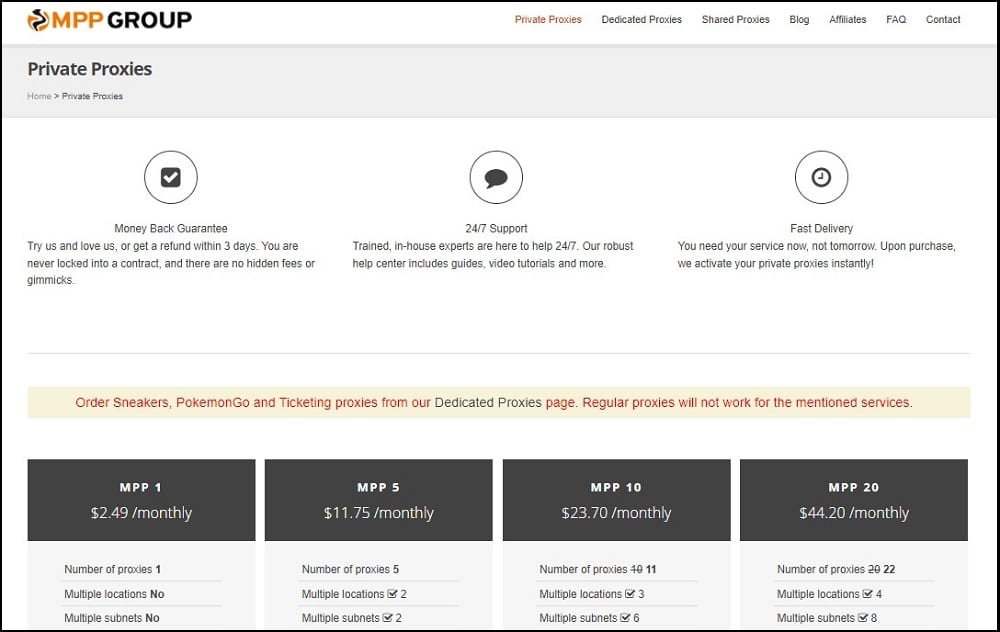The width and height of the screenshot is (1000, 632).
Task: Click 'Number of proxies 1' in MPP 1
Action: [x=112, y=570]
